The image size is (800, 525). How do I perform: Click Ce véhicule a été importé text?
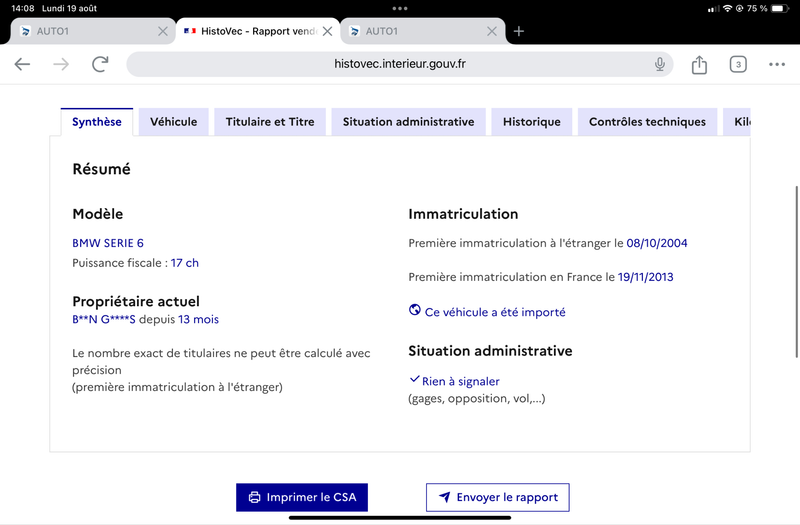(495, 312)
